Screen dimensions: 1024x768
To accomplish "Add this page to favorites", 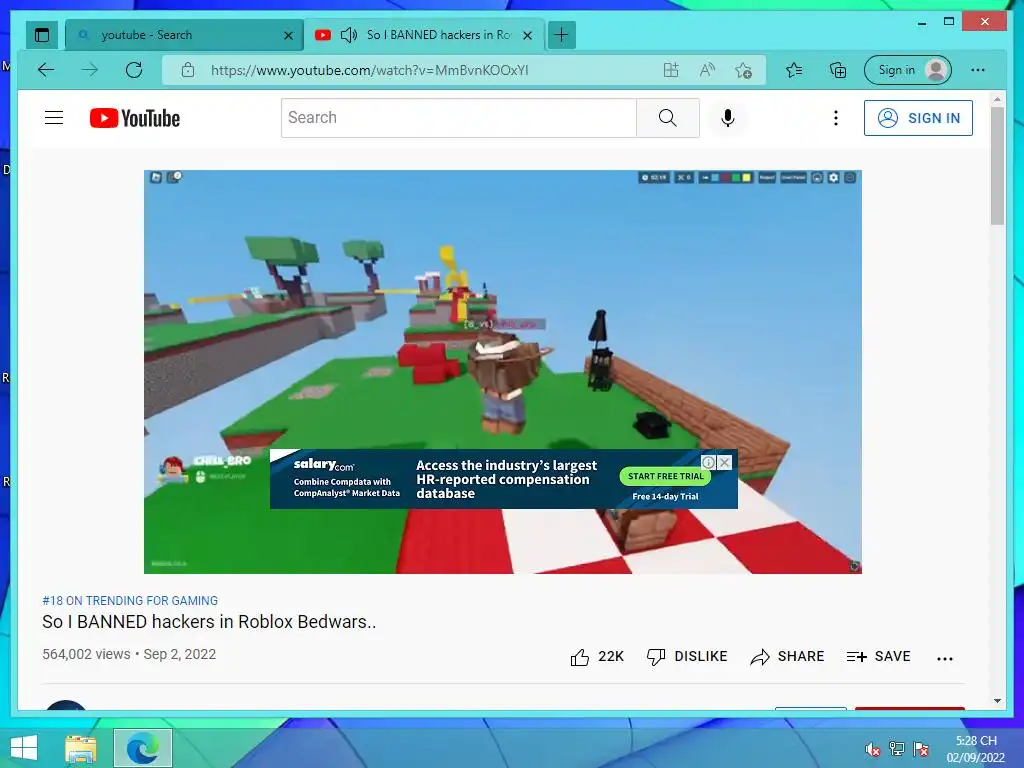I will click(x=743, y=70).
